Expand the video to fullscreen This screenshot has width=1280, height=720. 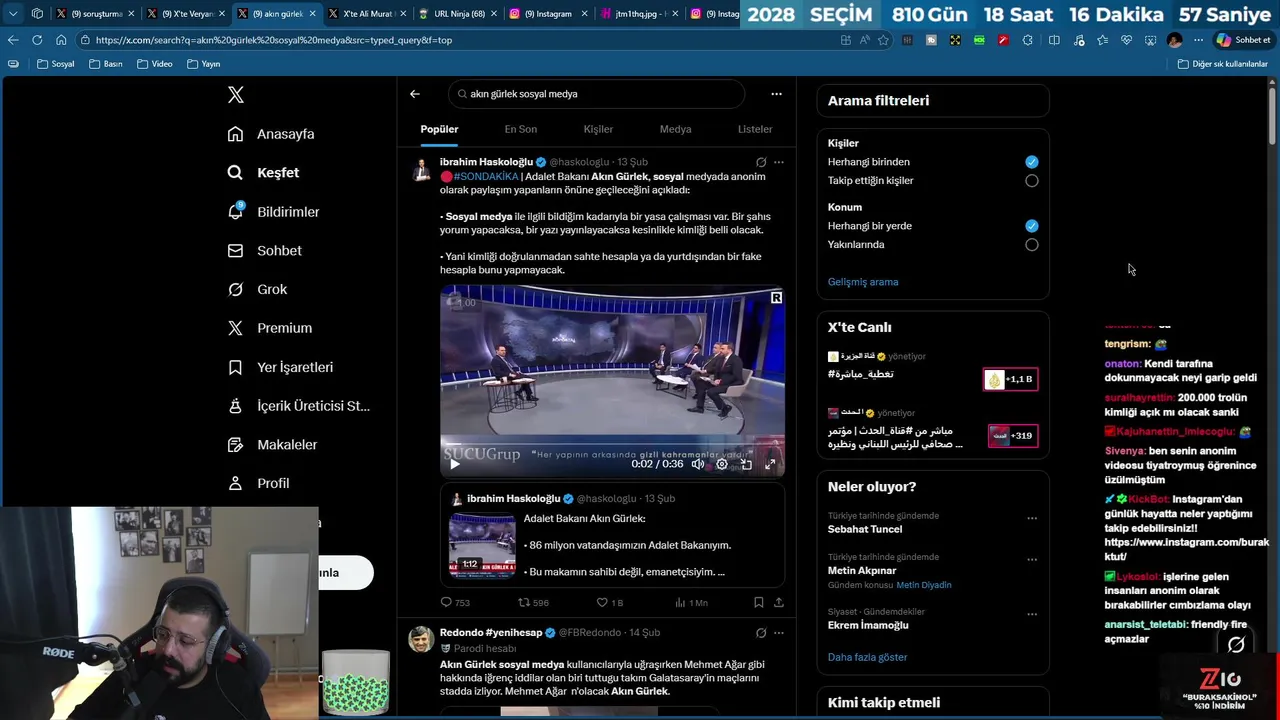pos(770,464)
